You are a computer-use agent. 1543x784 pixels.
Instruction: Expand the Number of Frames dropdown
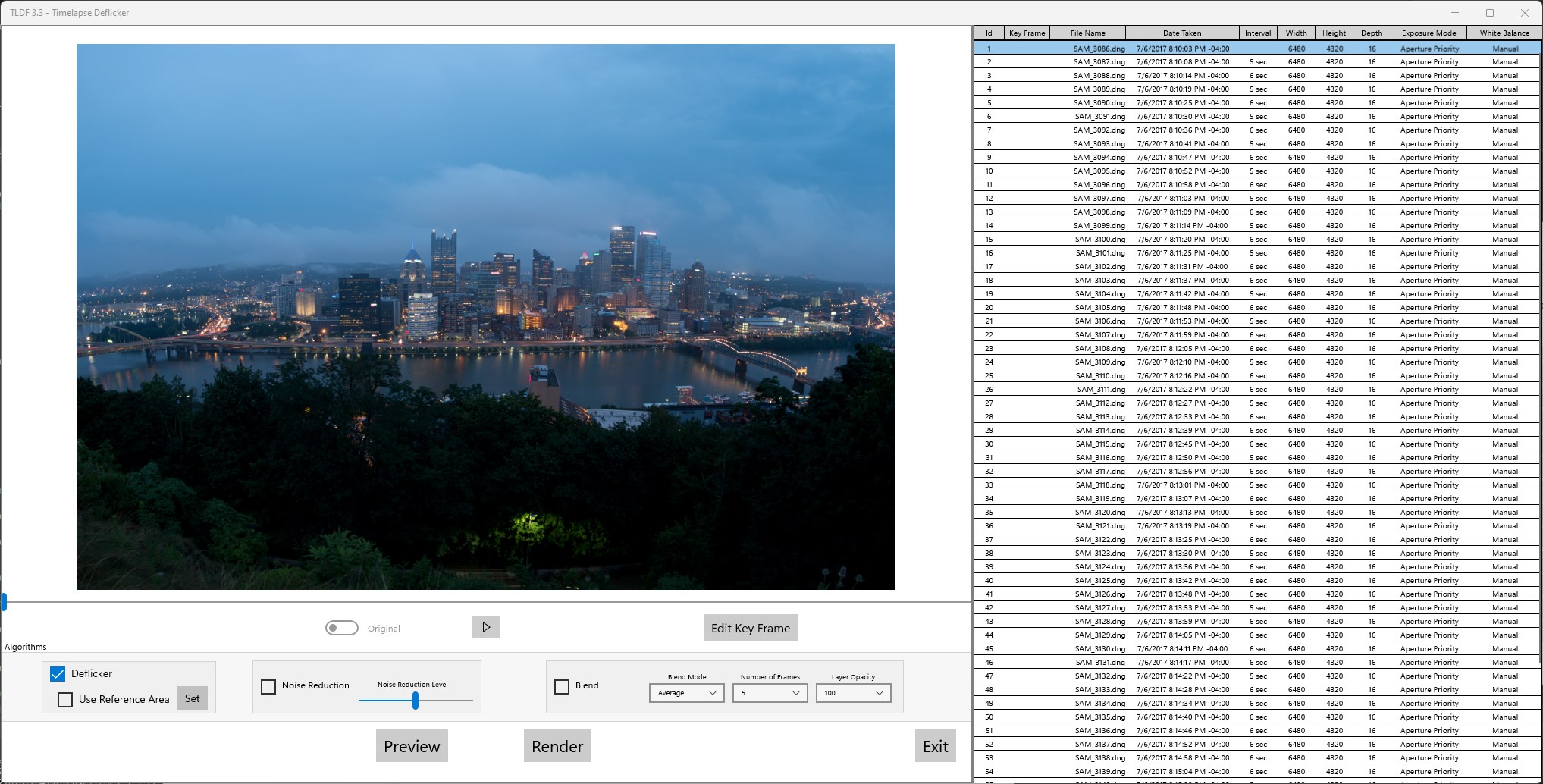tap(770, 693)
